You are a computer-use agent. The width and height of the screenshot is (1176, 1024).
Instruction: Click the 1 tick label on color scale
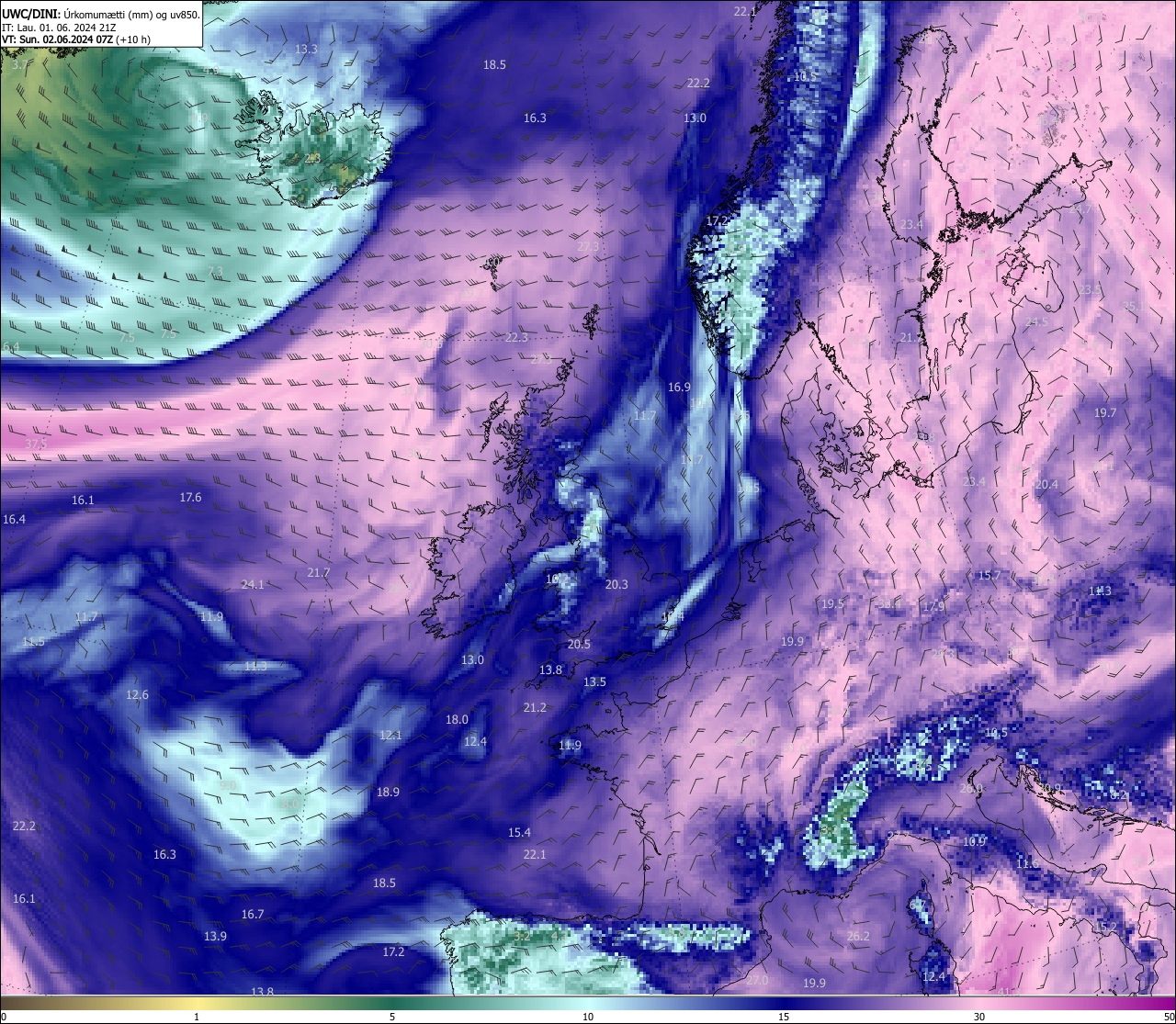(197, 1017)
